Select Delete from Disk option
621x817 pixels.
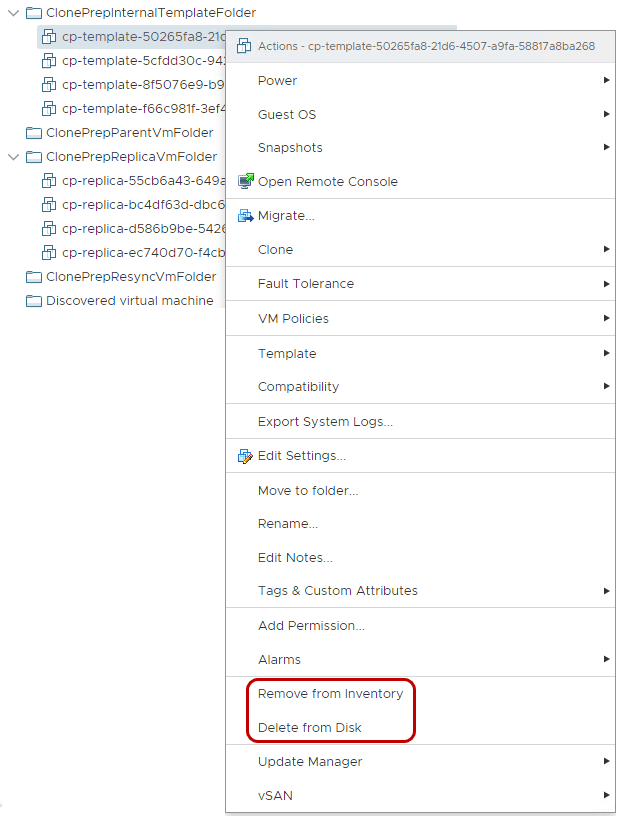pyautogui.click(x=309, y=728)
